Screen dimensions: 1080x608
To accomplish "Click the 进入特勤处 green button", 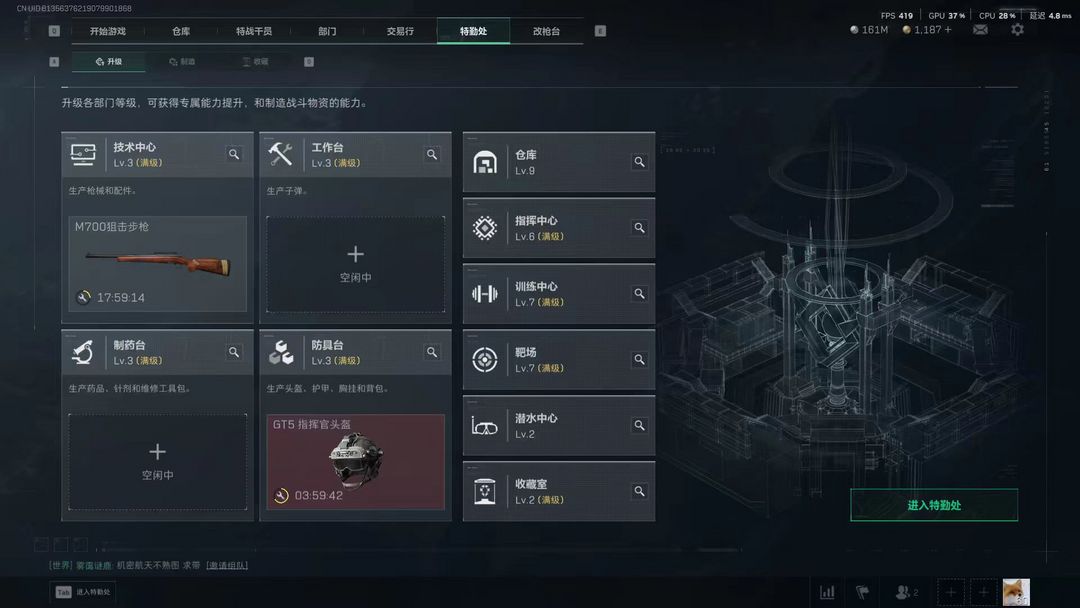I will click(934, 505).
